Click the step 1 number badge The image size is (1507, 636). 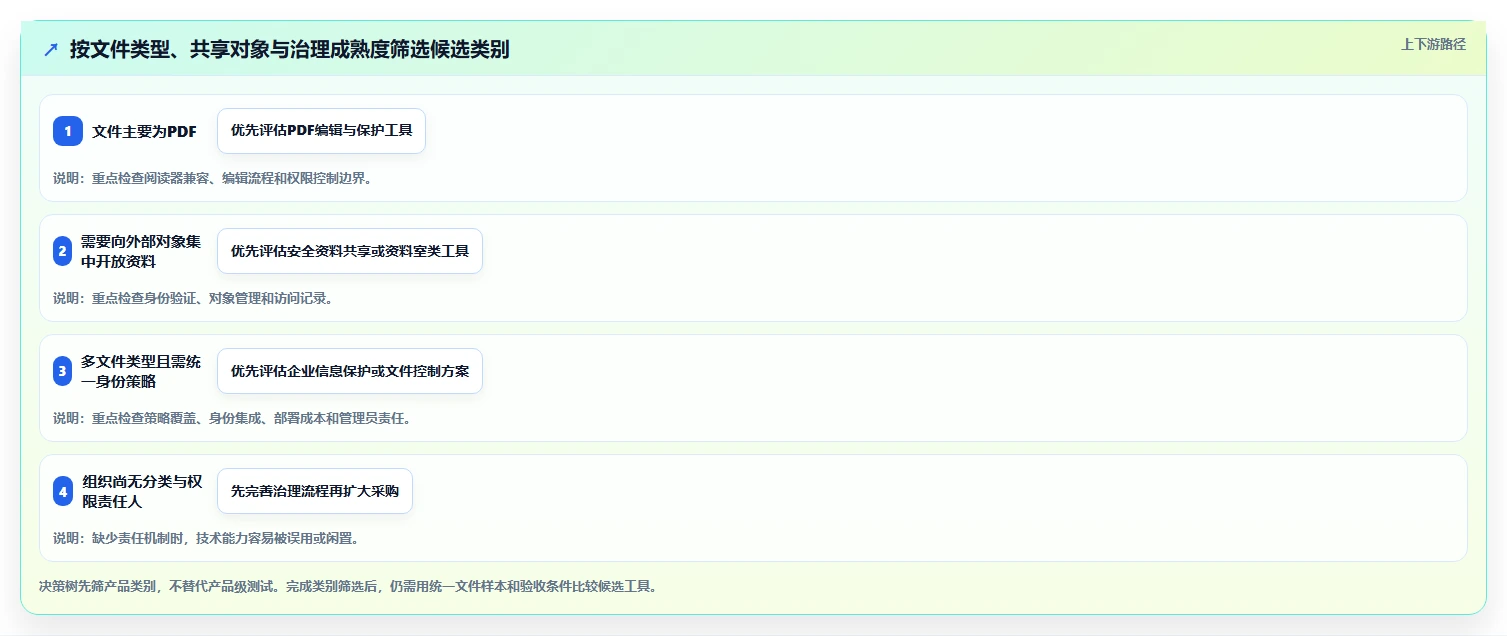pyautogui.click(x=68, y=131)
